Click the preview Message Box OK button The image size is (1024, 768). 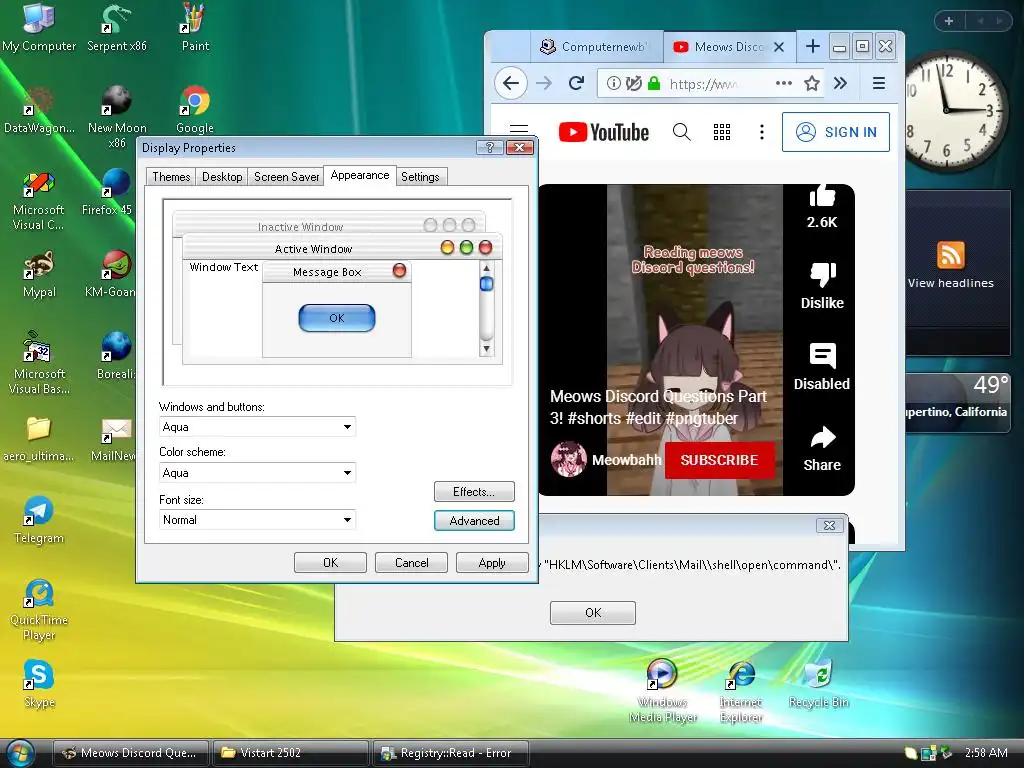tap(337, 318)
